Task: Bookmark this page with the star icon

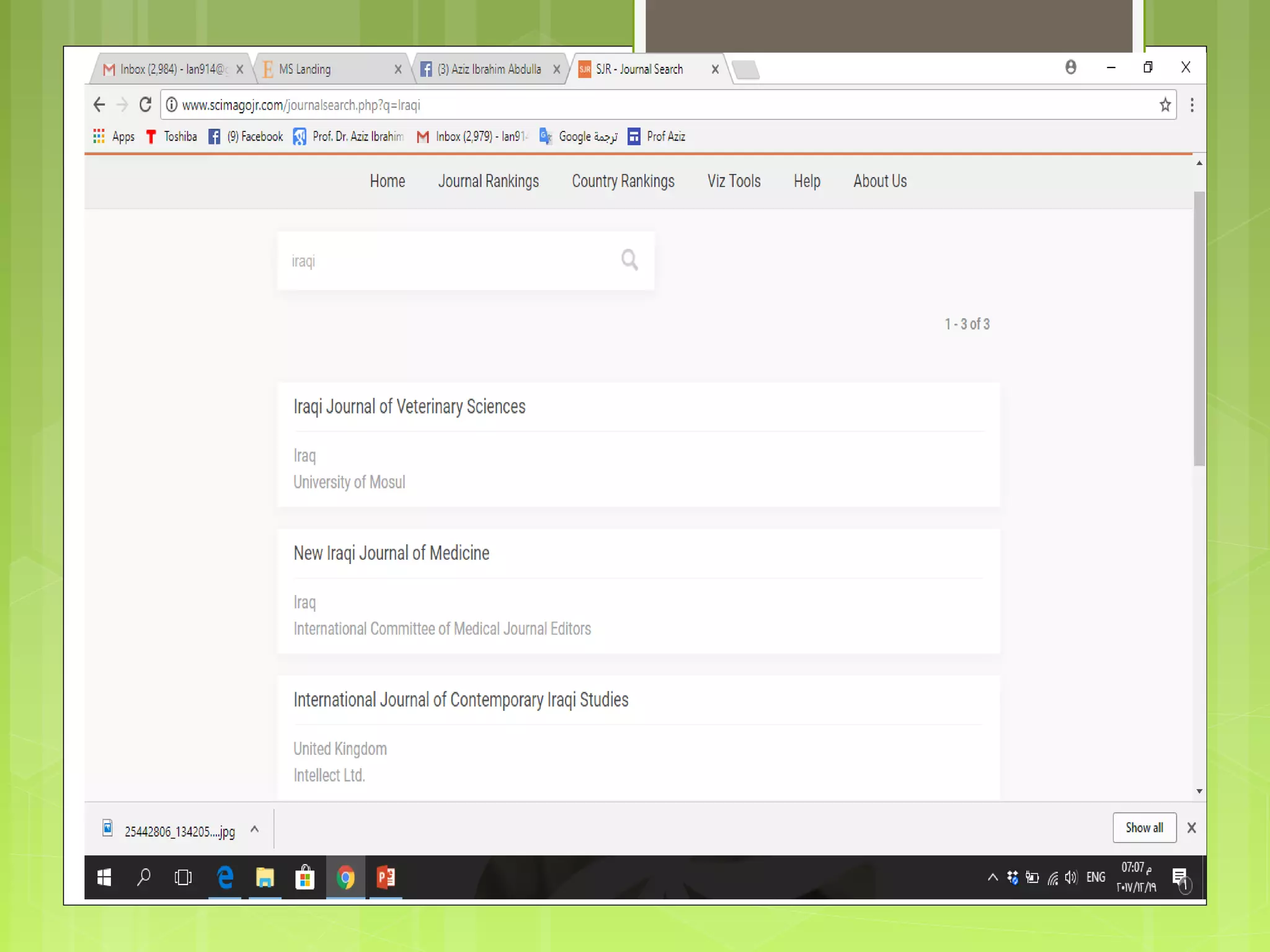Action: point(1165,105)
